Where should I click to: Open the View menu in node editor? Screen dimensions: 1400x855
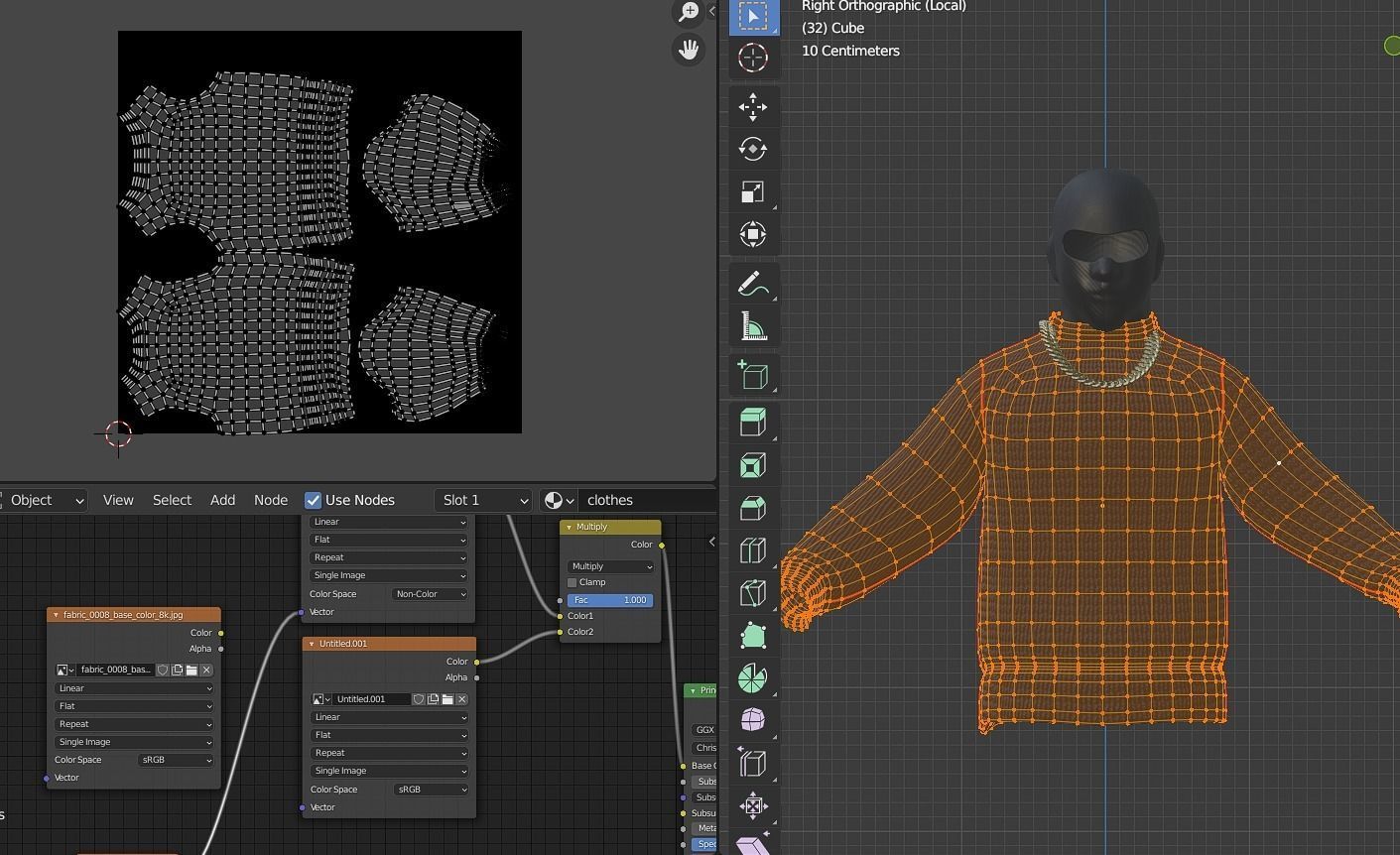click(x=118, y=500)
